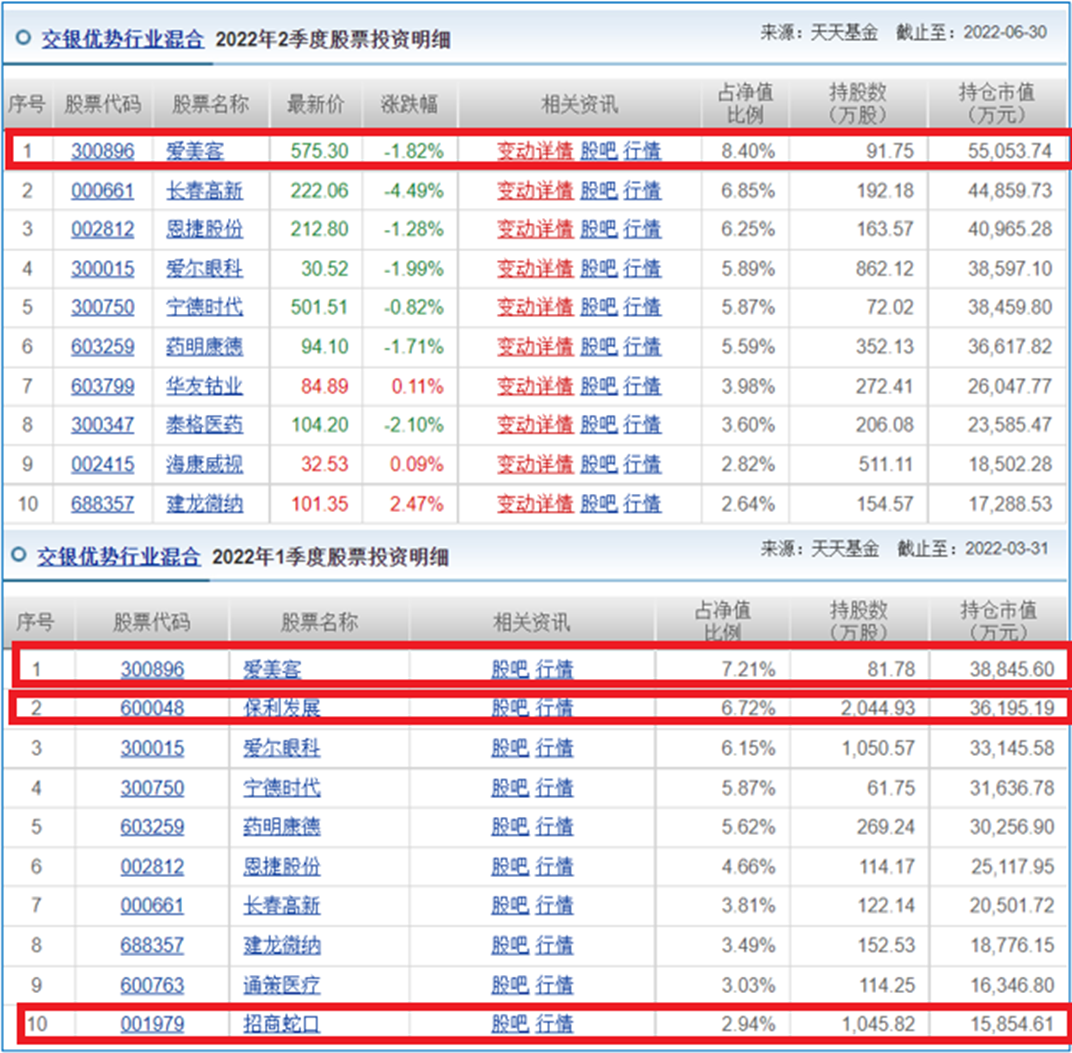
Task: Click 长春高新 name in Q1 table
Action: (282, 905)
